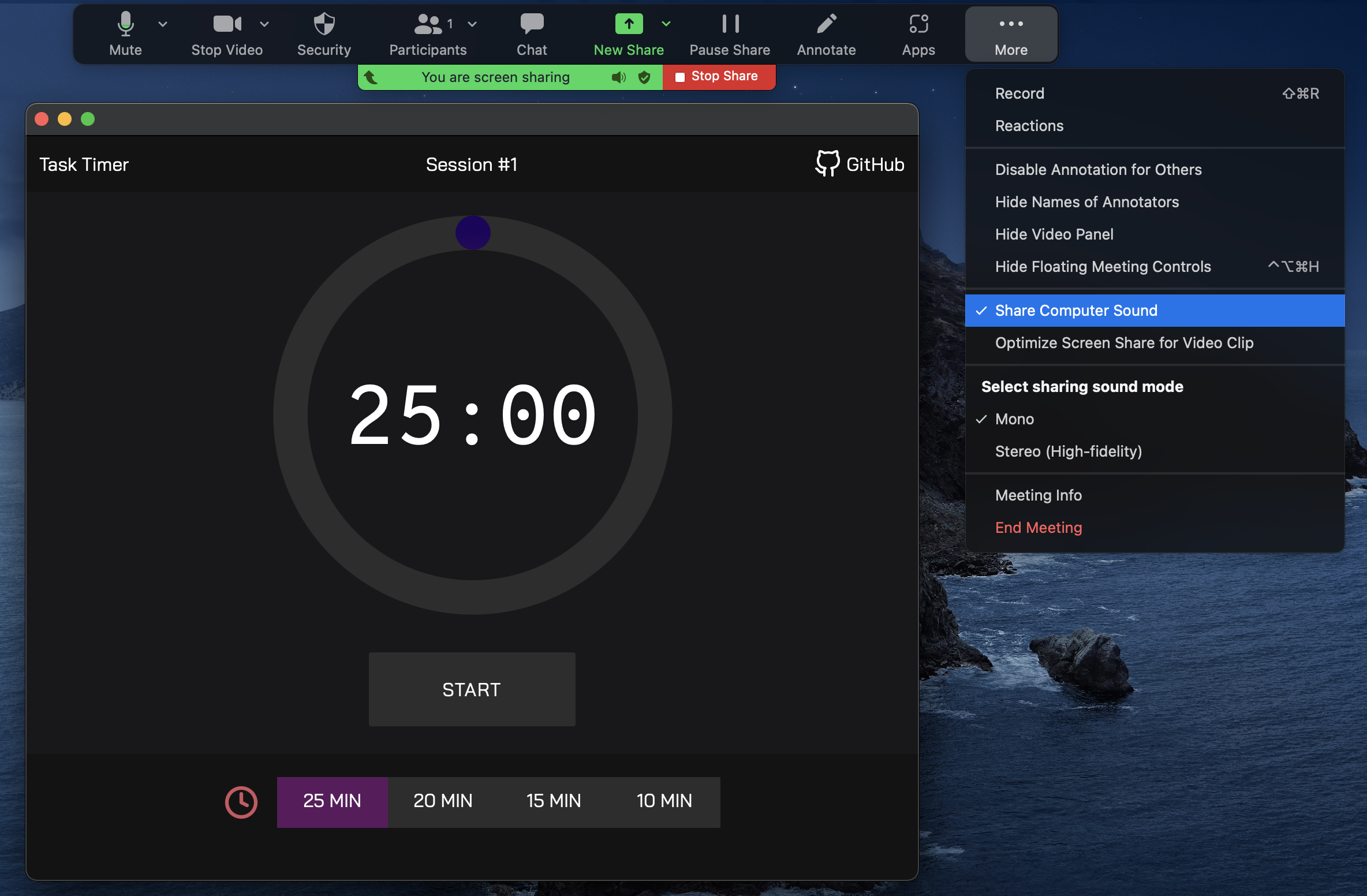Choose Record from the More menu
Screen dimensions: 1367x896
pos(1155,93)
